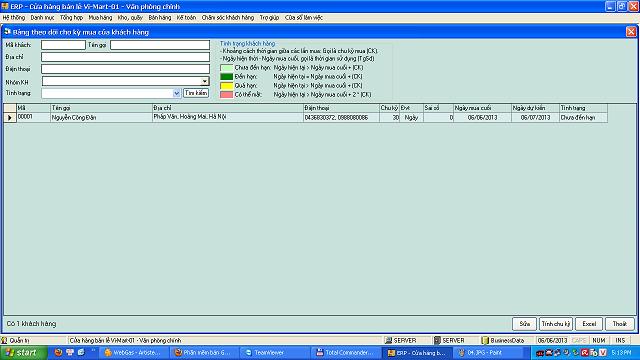
Task: Click the Mã khách input field
Action: [63, 45]
